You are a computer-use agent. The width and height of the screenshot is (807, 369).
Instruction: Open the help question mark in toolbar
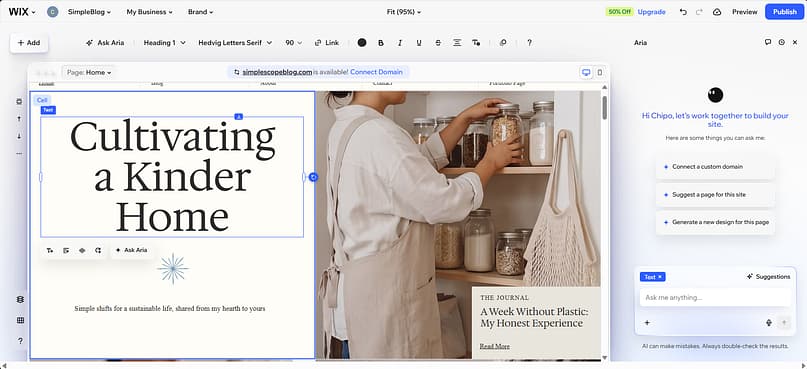(x=529, y=43)
